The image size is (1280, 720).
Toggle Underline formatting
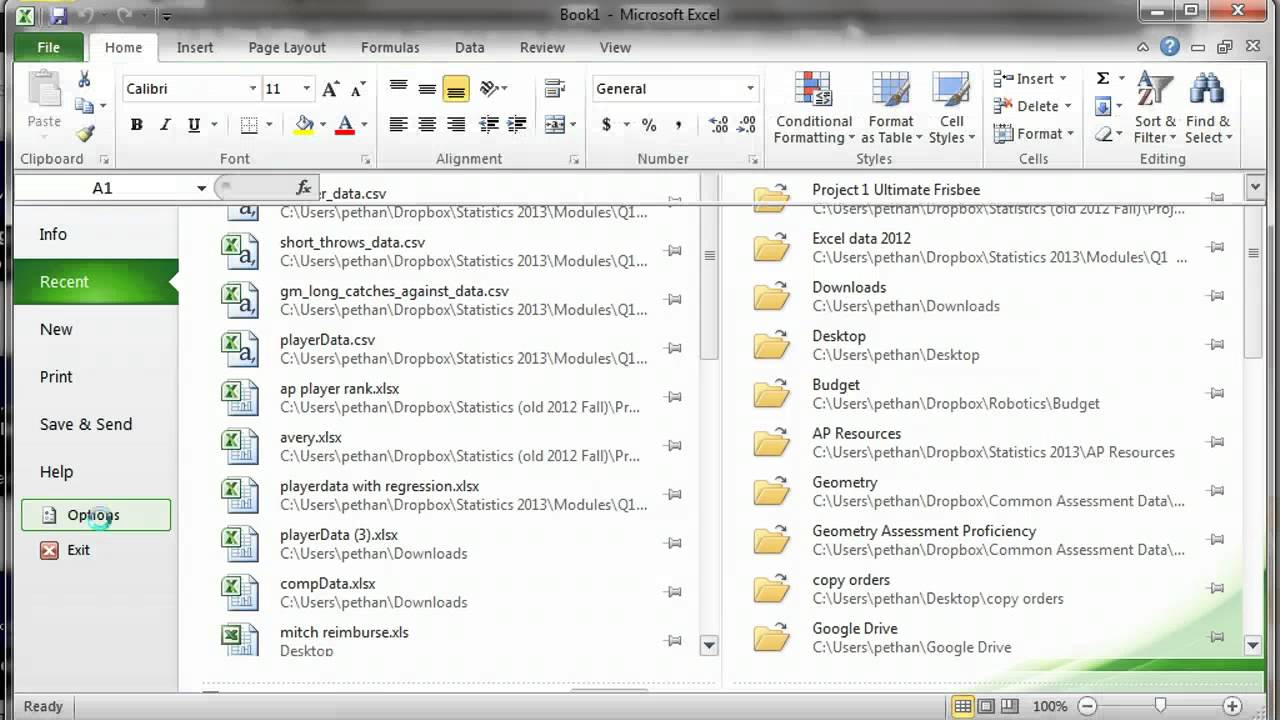tap(193, 125)
